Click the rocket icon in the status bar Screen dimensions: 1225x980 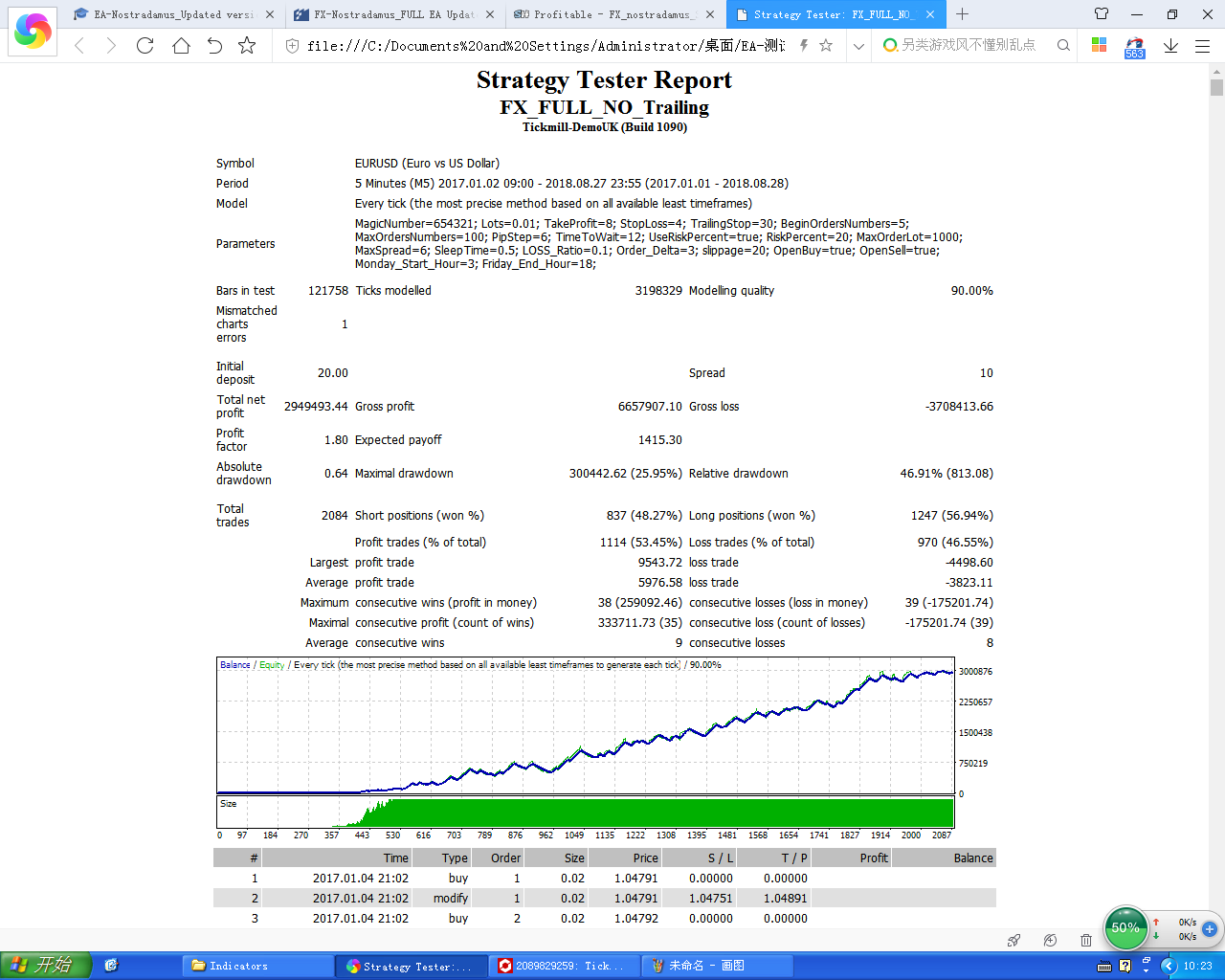(1014, 941)
